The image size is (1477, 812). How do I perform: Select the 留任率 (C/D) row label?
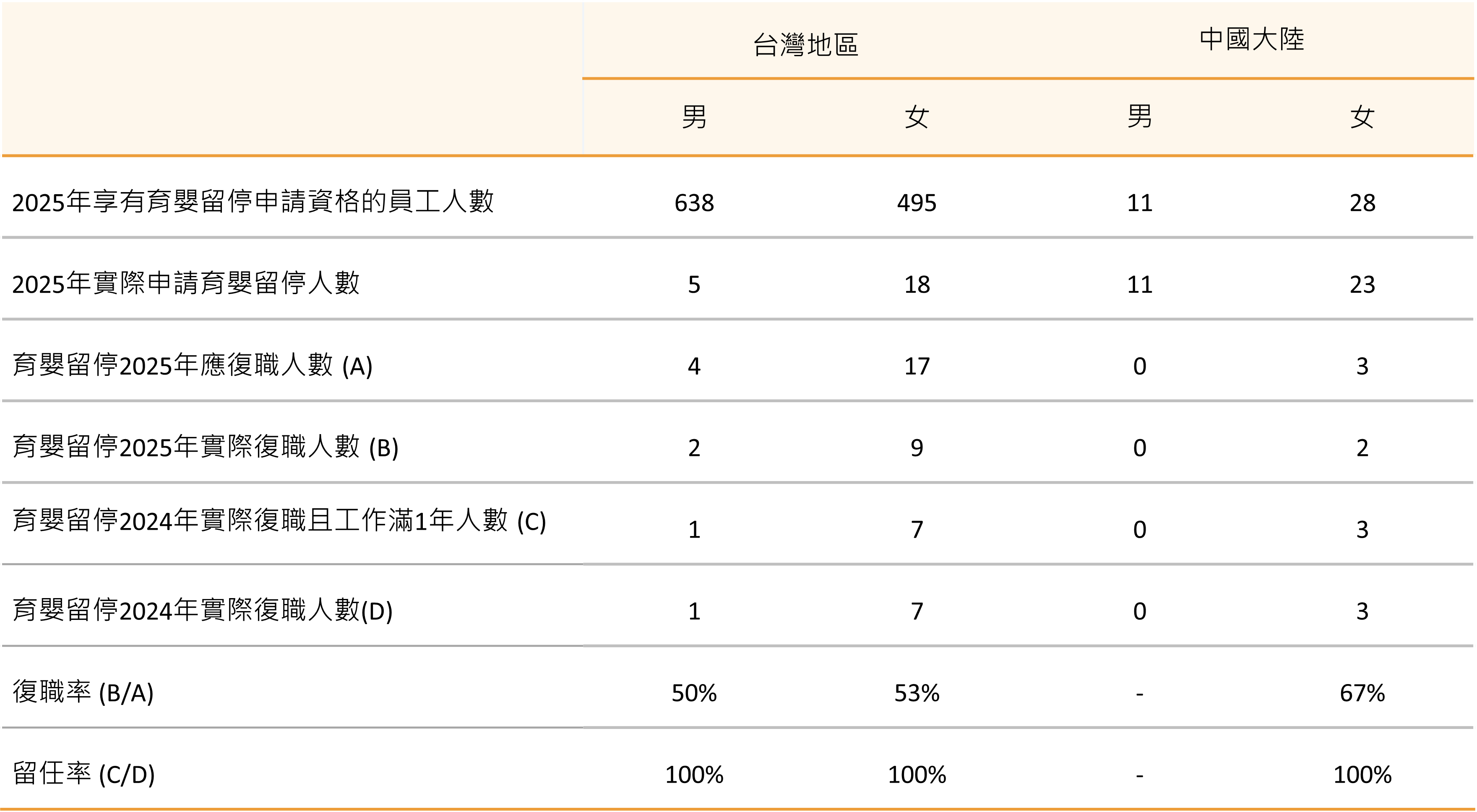pyautogui.click(x=84, y=774)
